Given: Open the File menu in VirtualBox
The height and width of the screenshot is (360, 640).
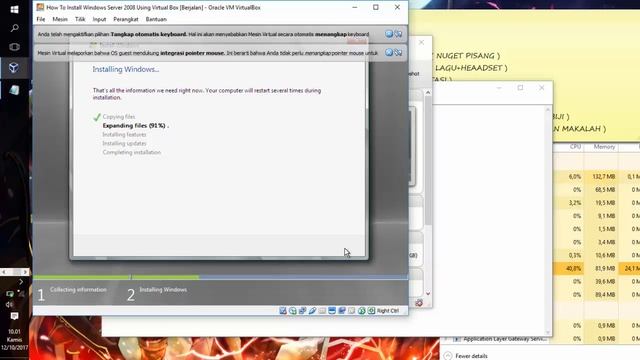Looking at the screenshot, I should coord(41,19).
